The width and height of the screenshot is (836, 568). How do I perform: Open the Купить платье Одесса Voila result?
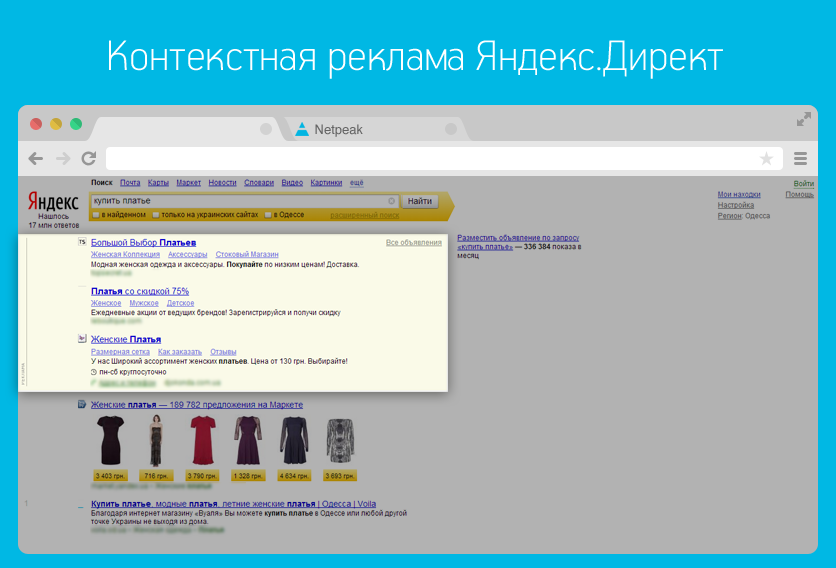[233, 504]
